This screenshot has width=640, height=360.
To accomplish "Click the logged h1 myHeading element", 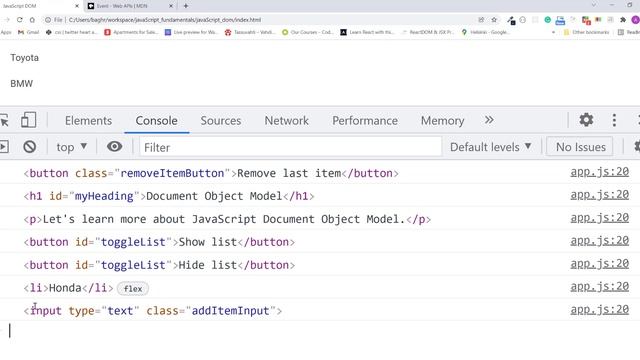I will pyautogui.click(x=169, y=196).
